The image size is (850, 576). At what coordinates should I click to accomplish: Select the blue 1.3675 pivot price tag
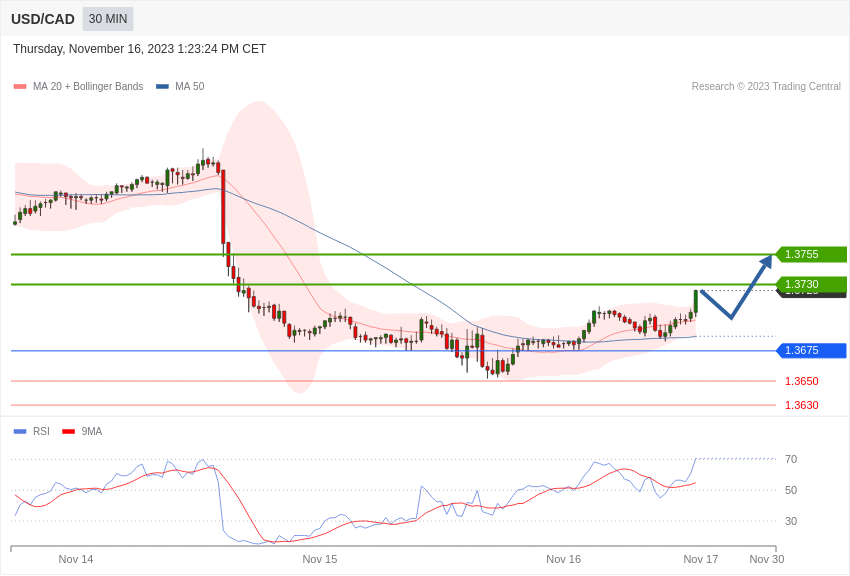click(811, 350)
